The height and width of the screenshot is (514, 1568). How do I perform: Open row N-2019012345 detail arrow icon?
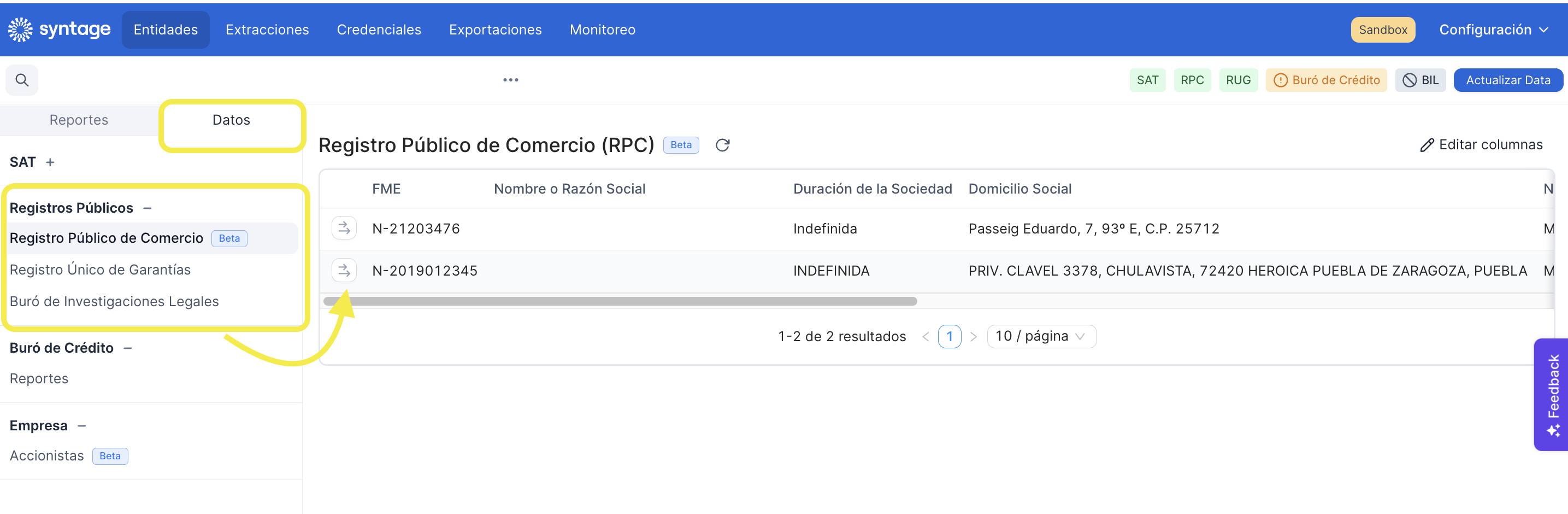tap(344, 271)
